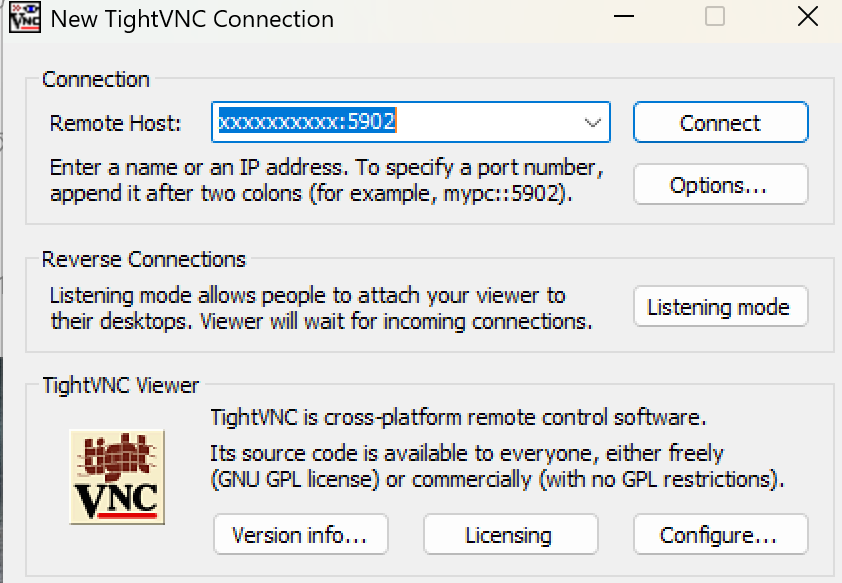
Task: Click the Remote Host label
Action: [x=115, y=123]
